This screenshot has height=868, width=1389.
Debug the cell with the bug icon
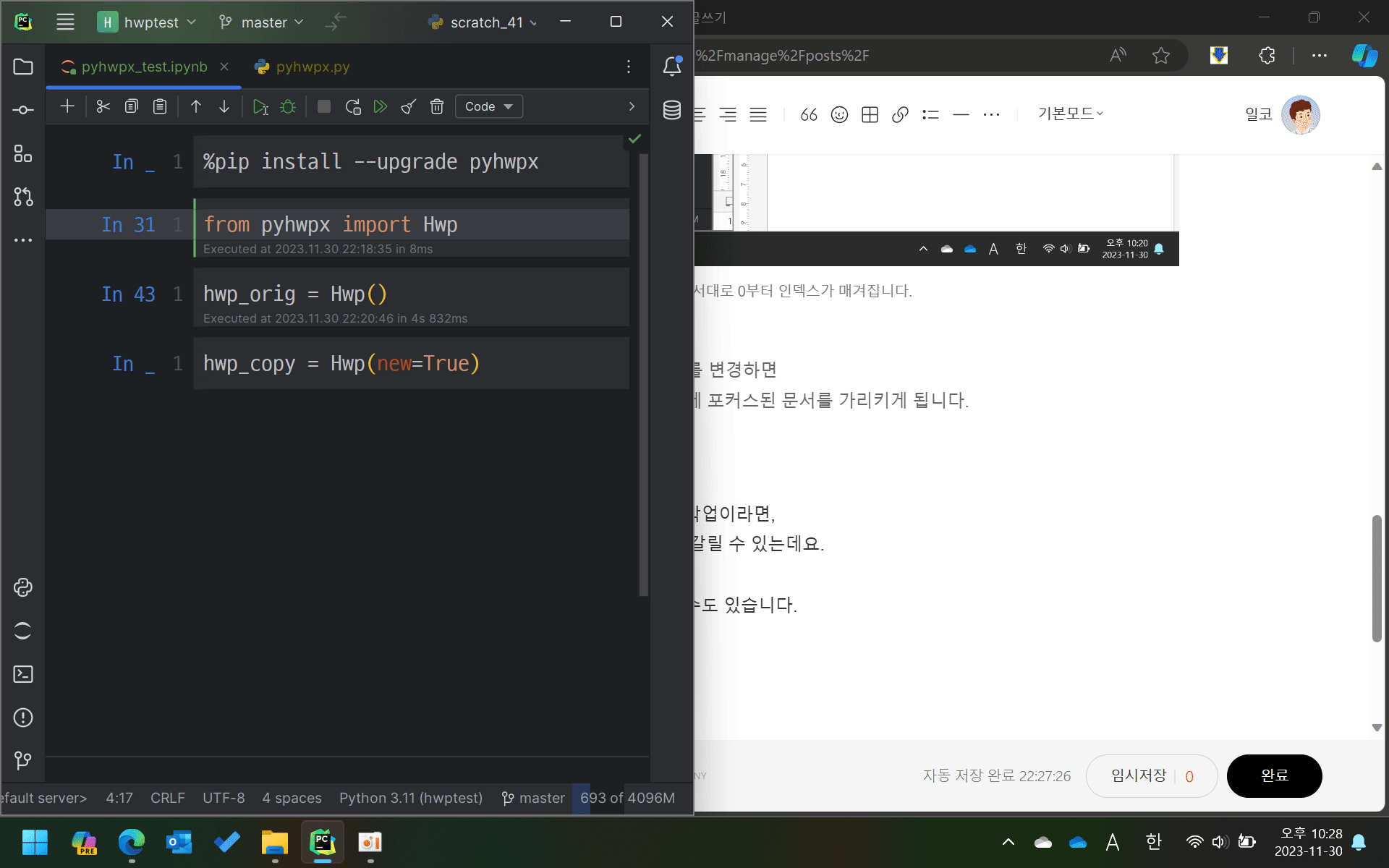click(x=288, y=106)
